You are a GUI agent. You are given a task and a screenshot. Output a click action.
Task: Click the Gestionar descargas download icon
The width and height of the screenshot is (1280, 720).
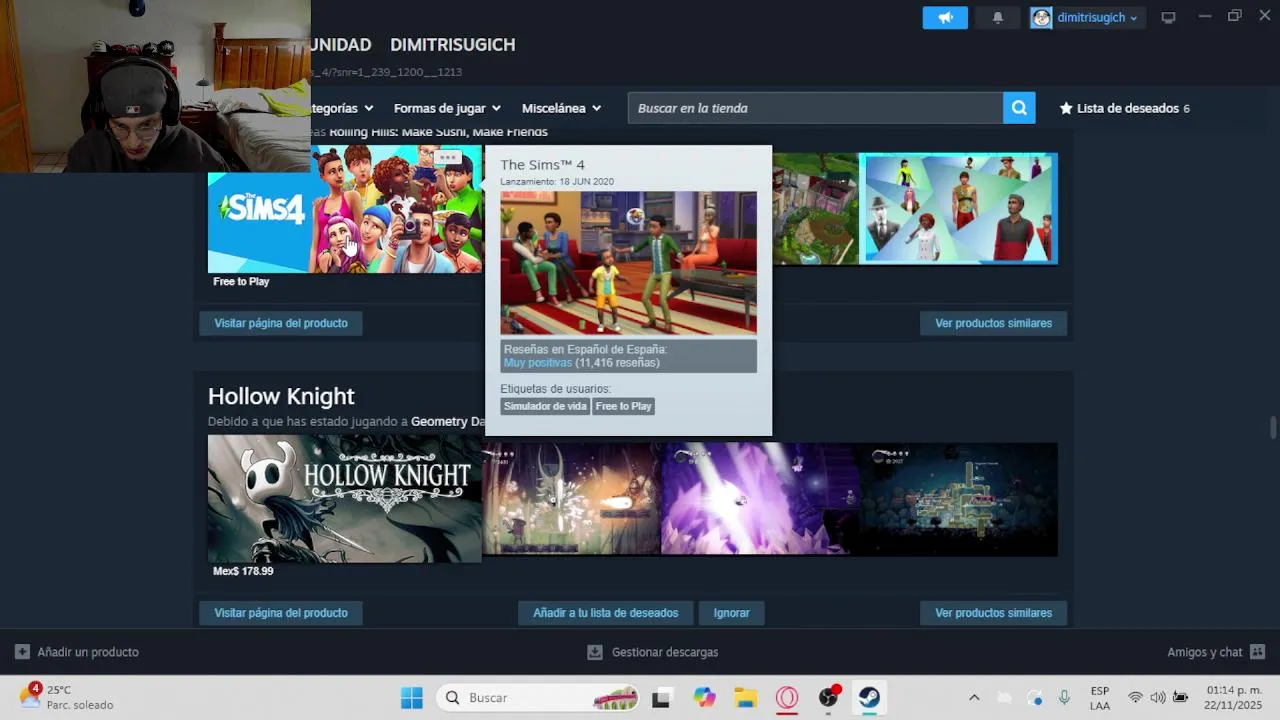click(594, 652)
